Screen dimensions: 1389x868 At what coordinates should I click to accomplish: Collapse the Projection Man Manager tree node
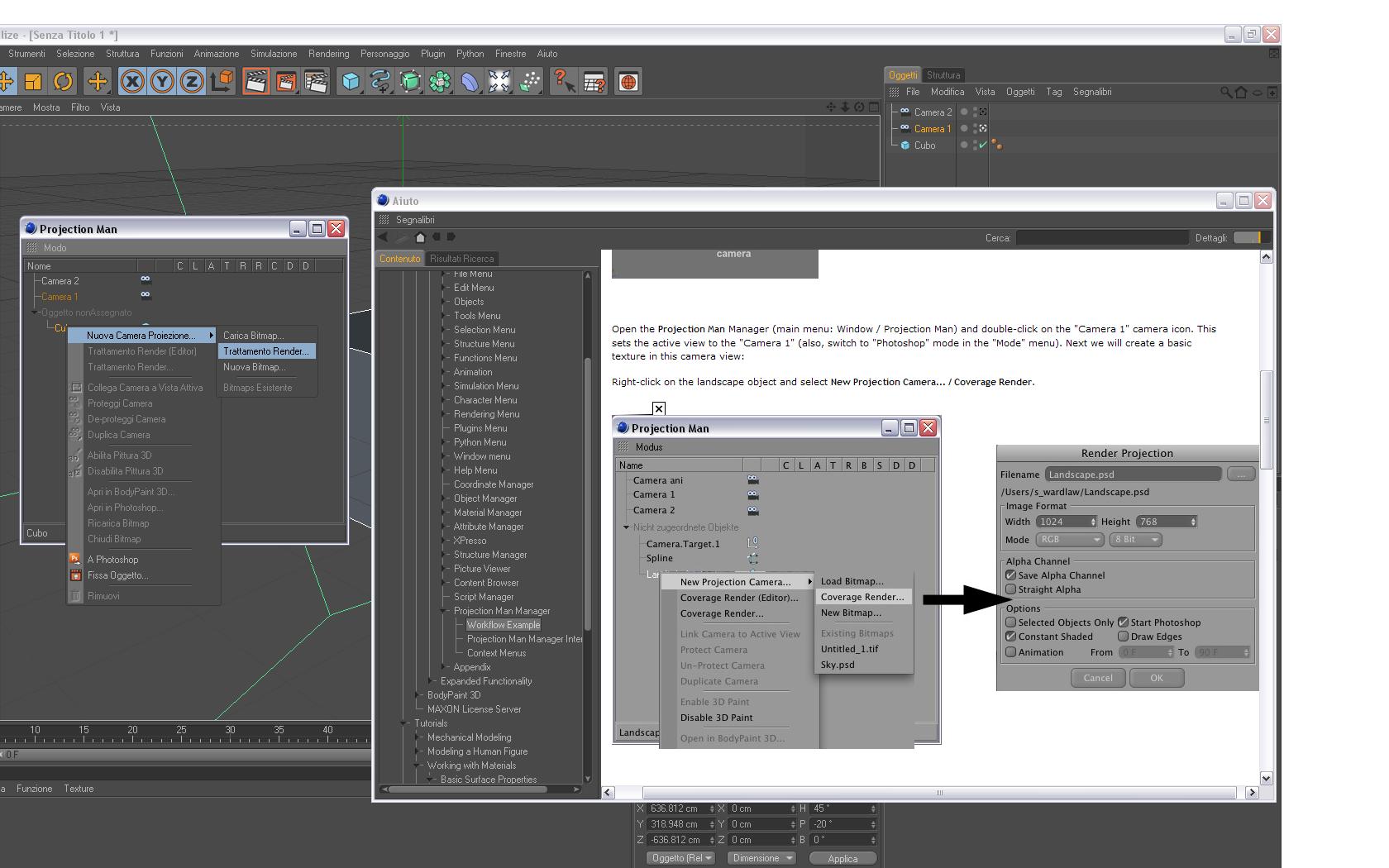[444, 611]
